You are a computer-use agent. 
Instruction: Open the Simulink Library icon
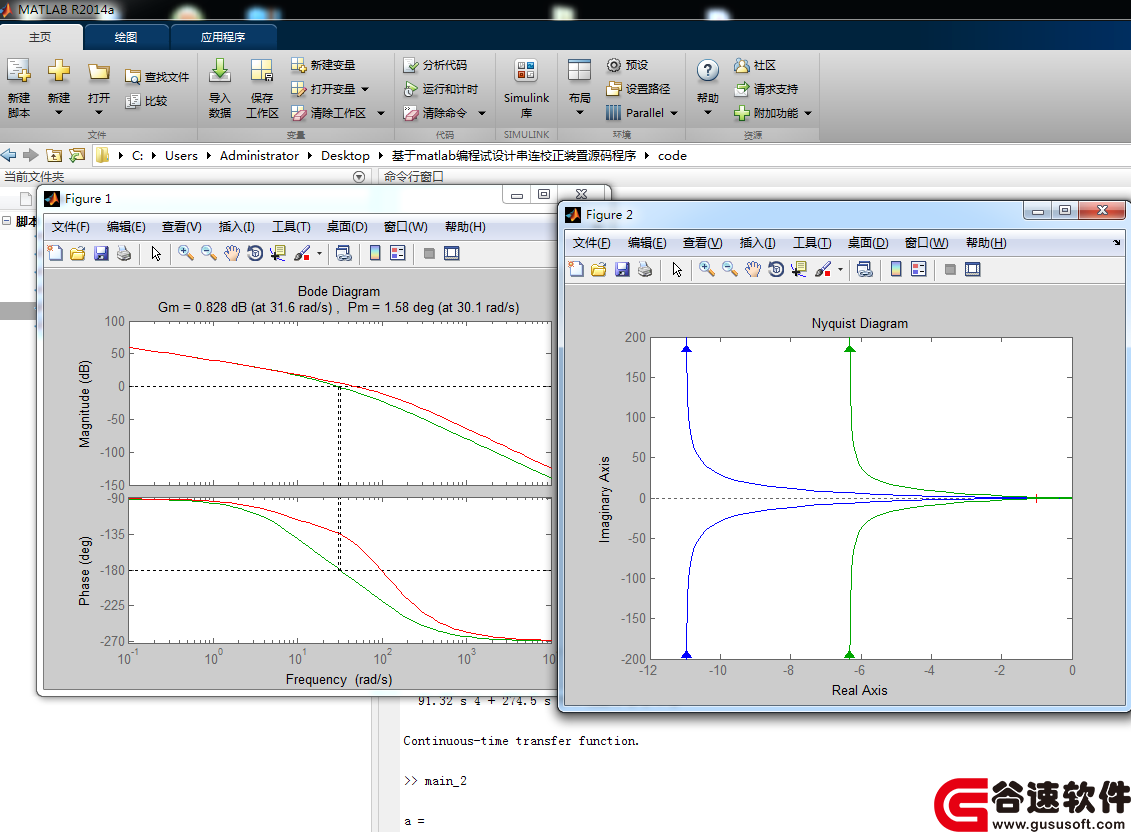pyautogui.click(x=526, y=71)
